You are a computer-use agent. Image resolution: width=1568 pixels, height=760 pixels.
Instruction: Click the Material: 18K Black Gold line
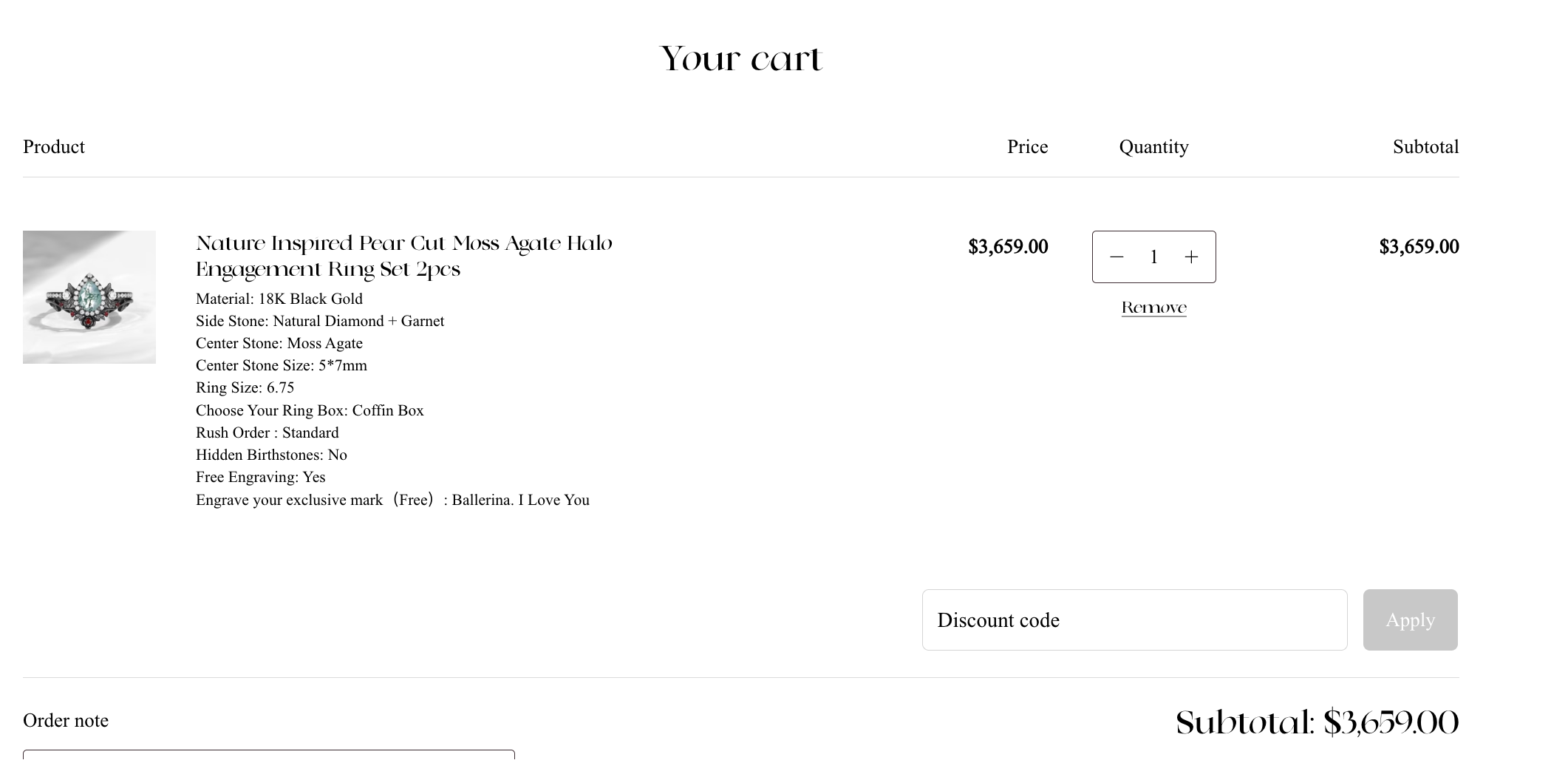pos(279,299)
